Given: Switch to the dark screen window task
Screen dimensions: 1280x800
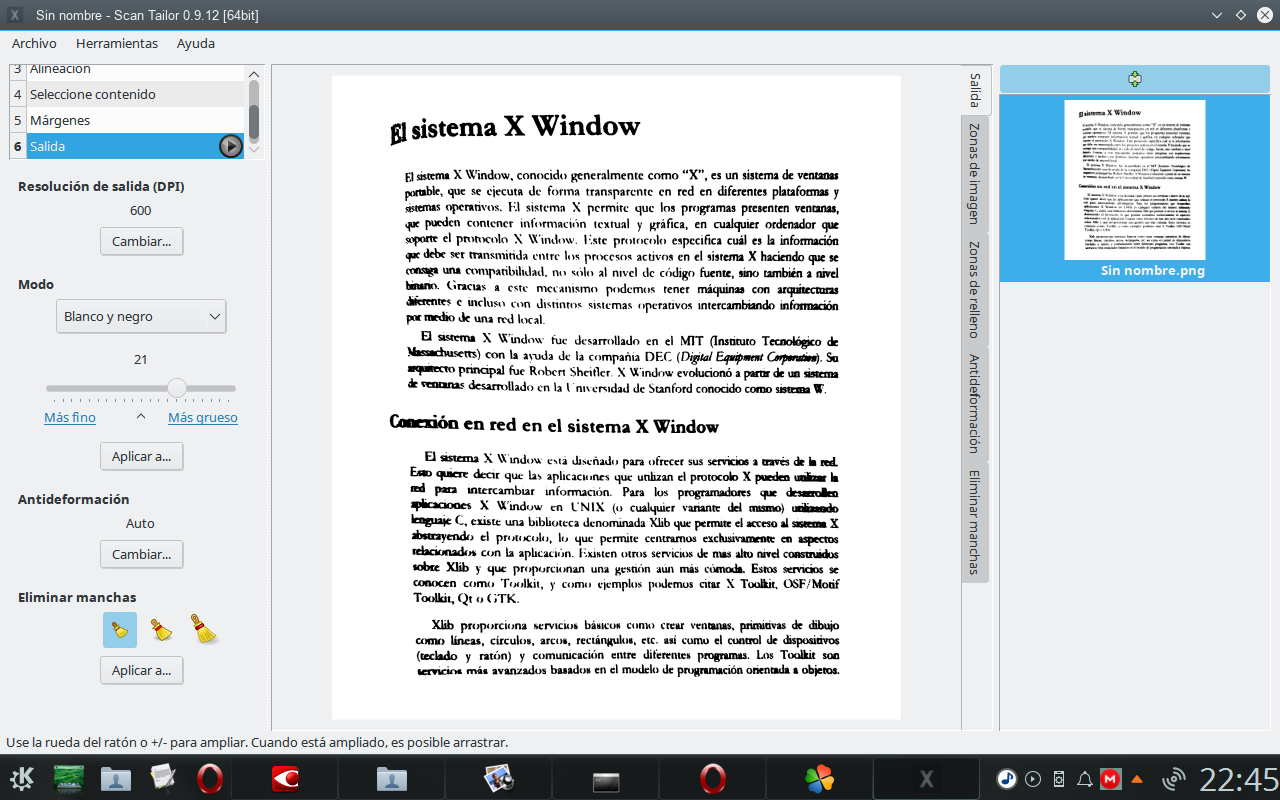Looking at the screenshot, I should coord(606,778).
